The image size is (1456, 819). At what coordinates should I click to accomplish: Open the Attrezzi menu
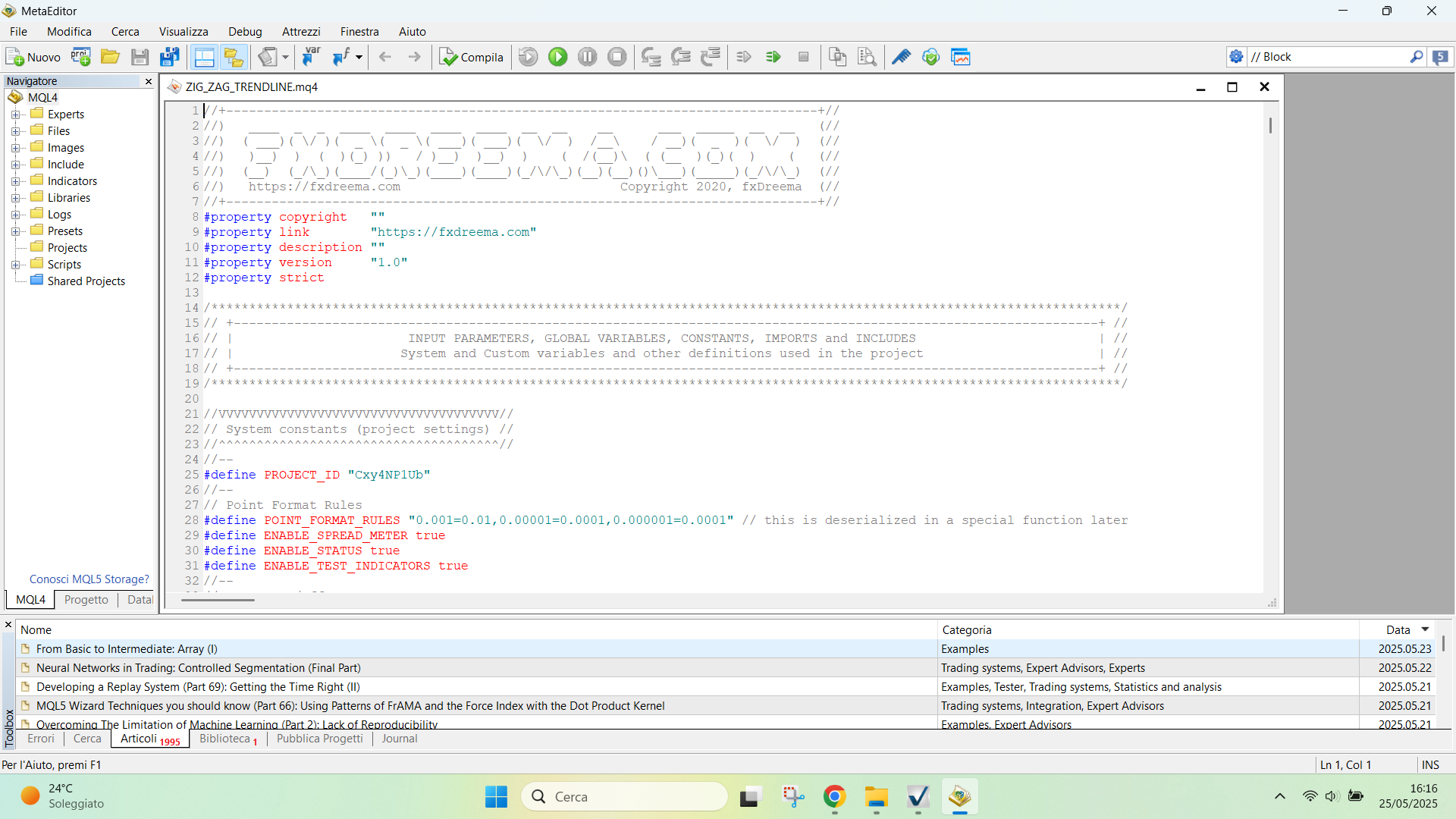click(x=301, y=31)
